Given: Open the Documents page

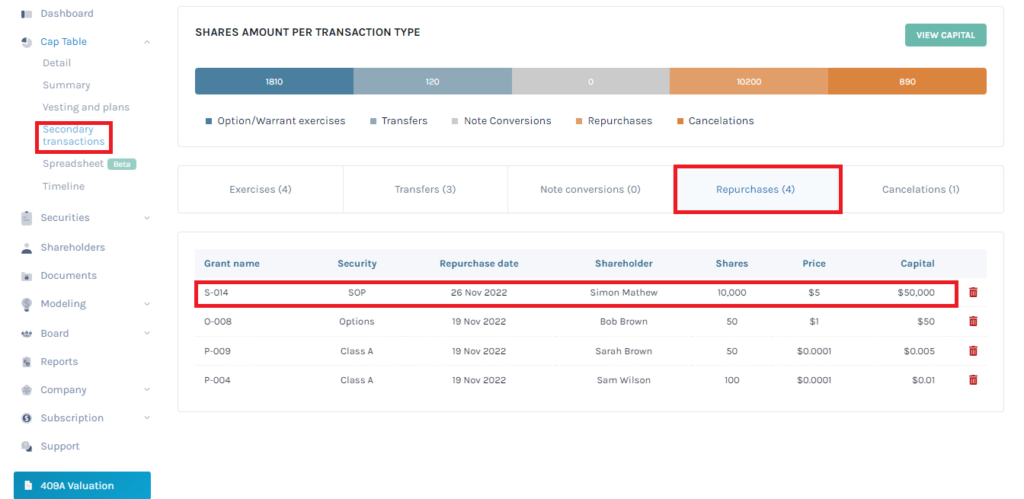Looking at the screenshot, I should (69, 276).
